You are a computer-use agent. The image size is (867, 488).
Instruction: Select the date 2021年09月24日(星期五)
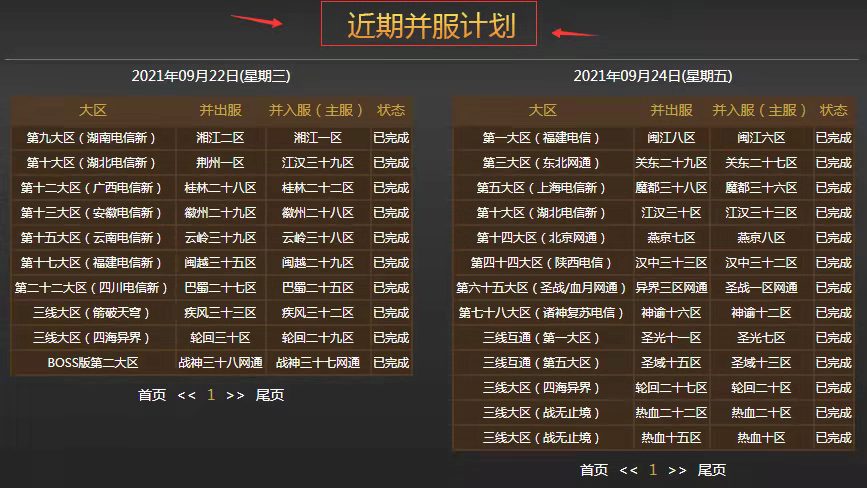point(653,76)
